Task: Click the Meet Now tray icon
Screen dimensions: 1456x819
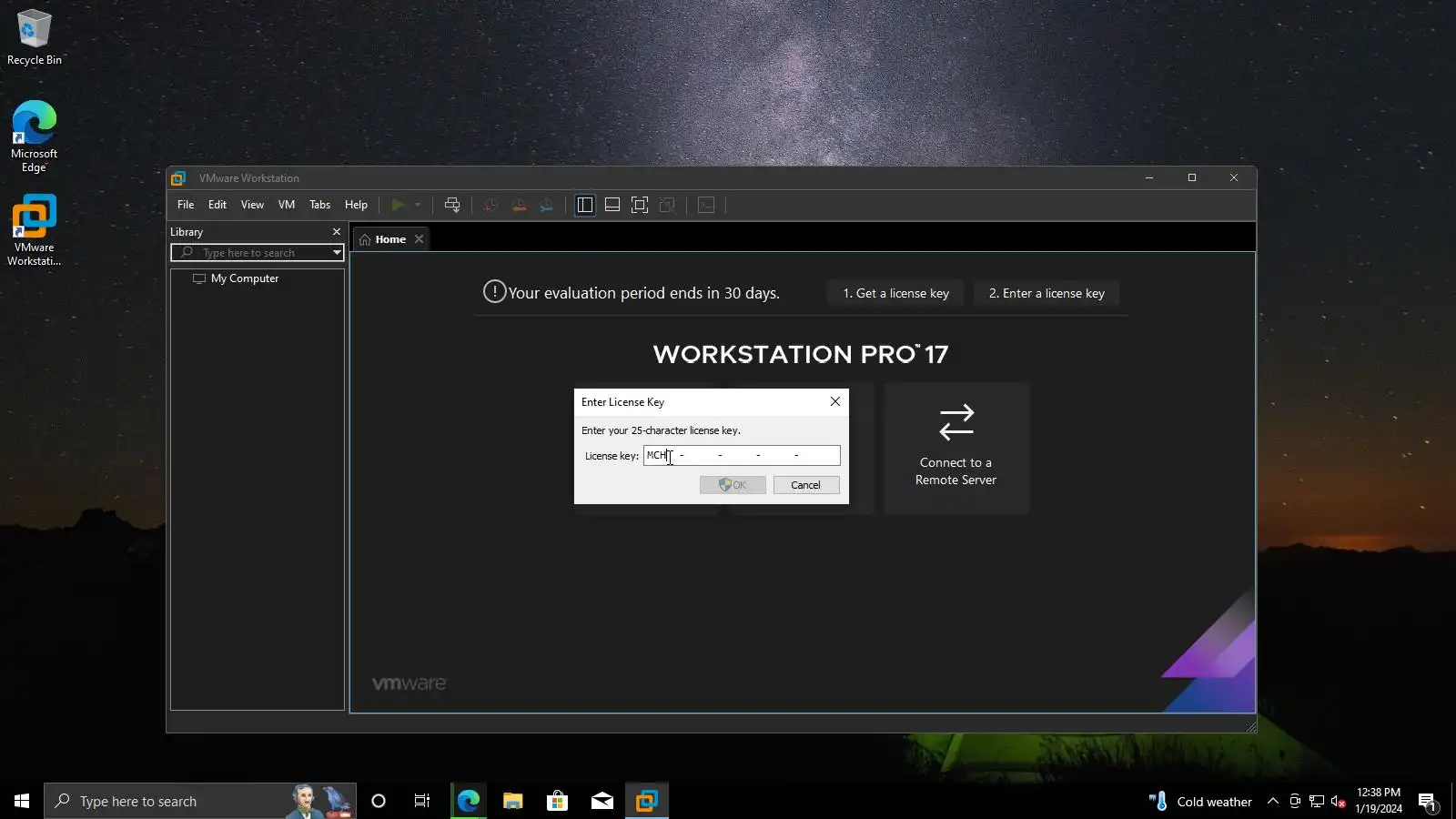Action: point(1295,801)
